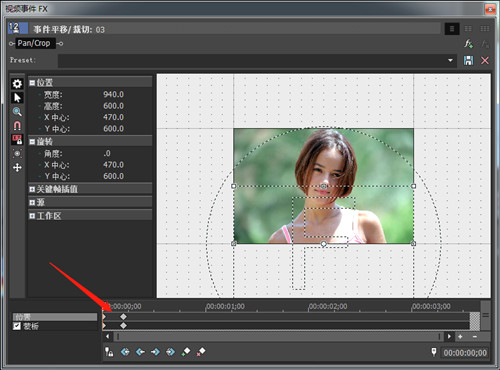
Task: Open the Show Properties gear tool
Action: 17,84
